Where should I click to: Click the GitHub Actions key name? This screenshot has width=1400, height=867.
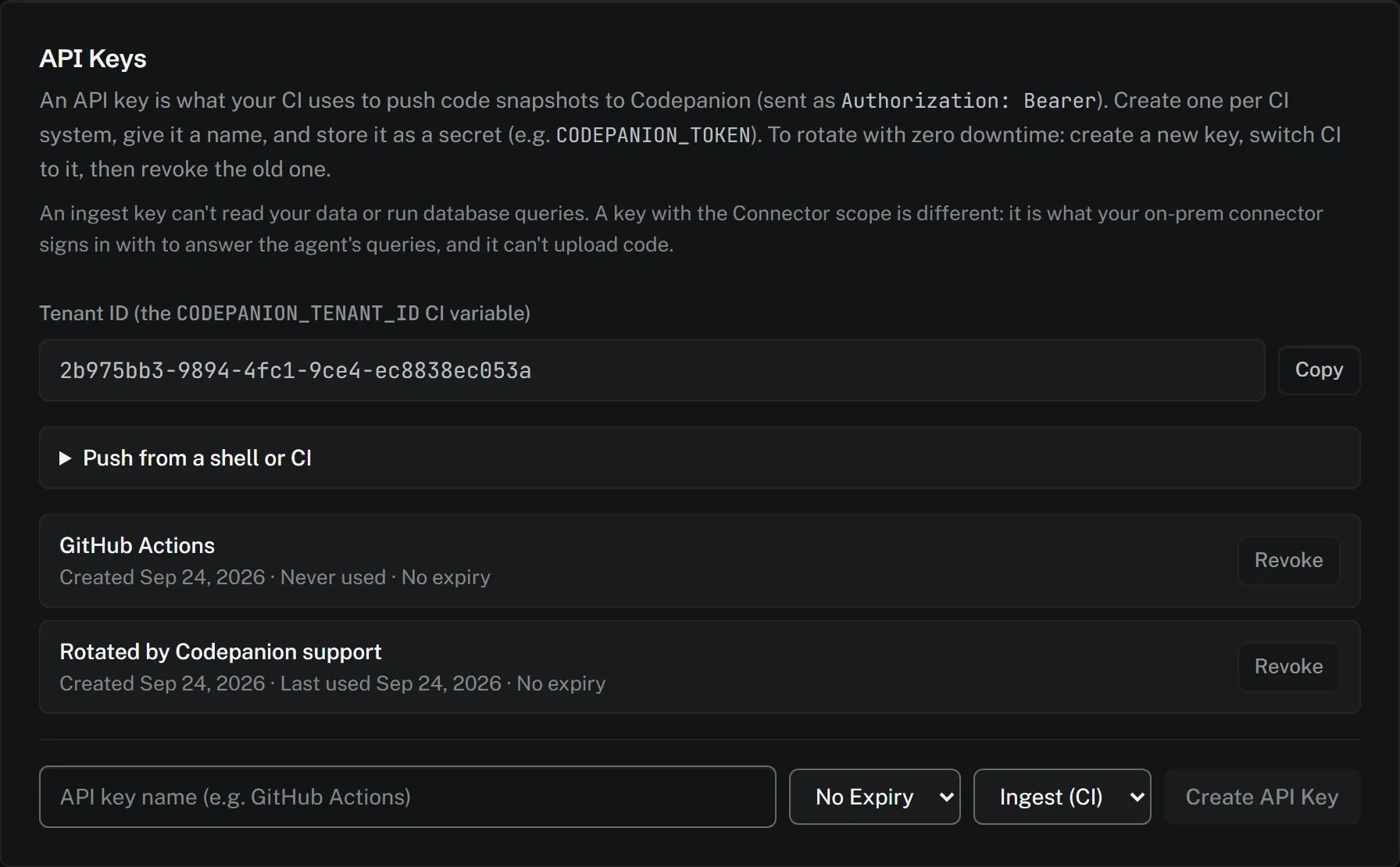[x=137, y=545]
